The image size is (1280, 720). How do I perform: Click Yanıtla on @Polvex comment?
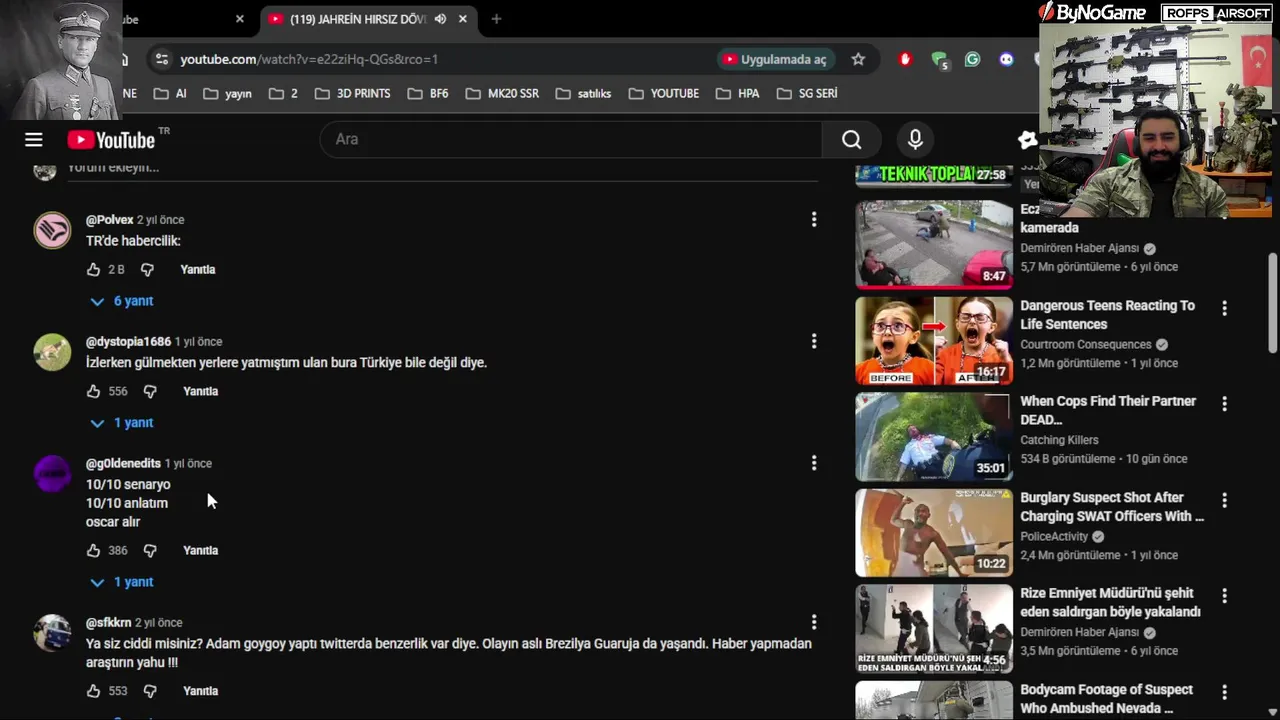click(198, 270)
